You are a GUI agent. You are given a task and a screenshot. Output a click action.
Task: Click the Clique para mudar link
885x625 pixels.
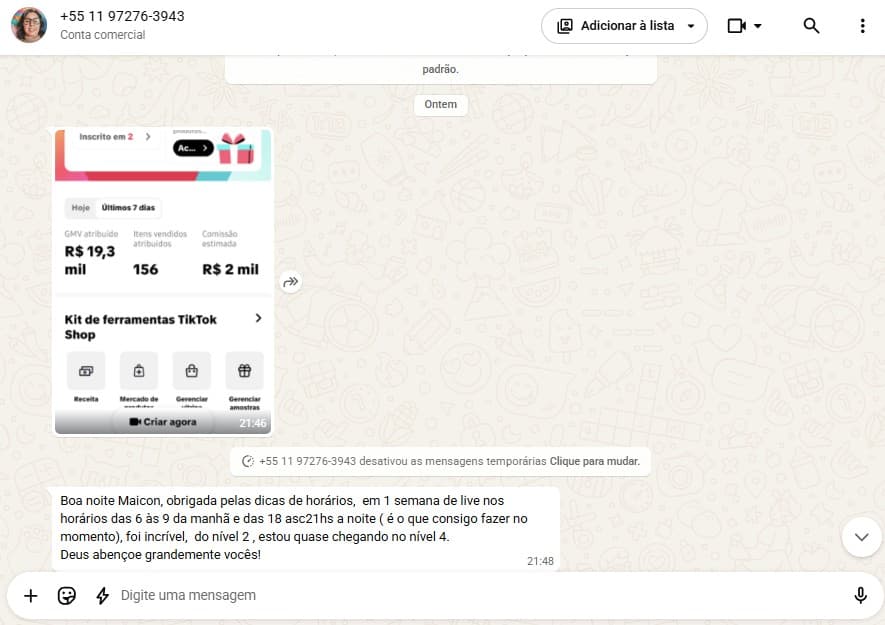point(595,461)
